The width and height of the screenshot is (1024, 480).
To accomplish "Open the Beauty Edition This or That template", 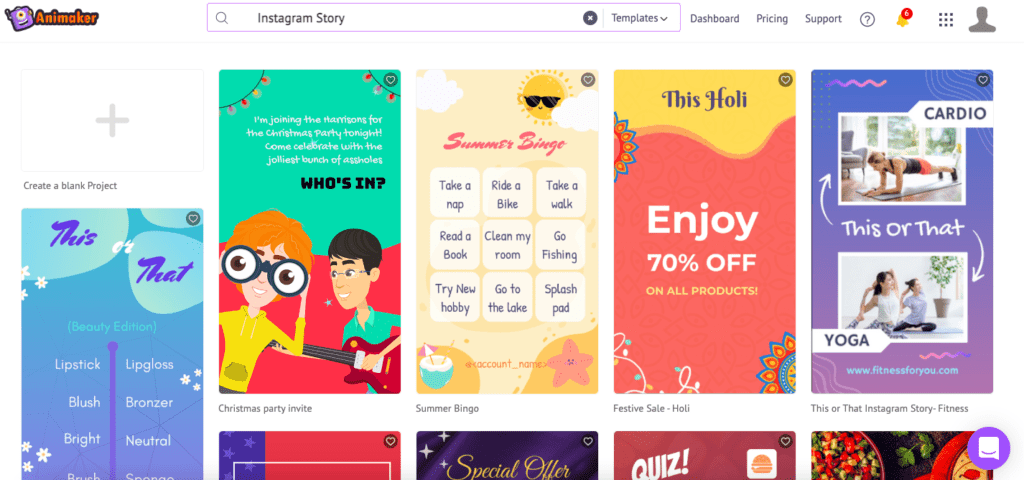I will [112, 344].
